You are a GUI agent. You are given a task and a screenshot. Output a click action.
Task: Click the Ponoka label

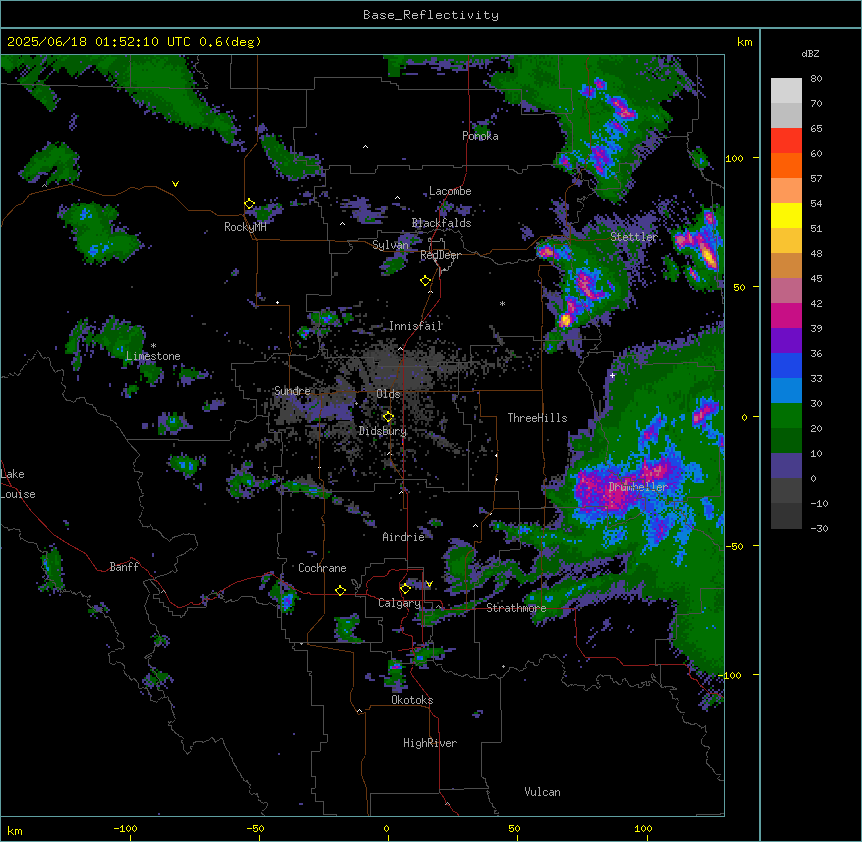(x=480, y=136)
